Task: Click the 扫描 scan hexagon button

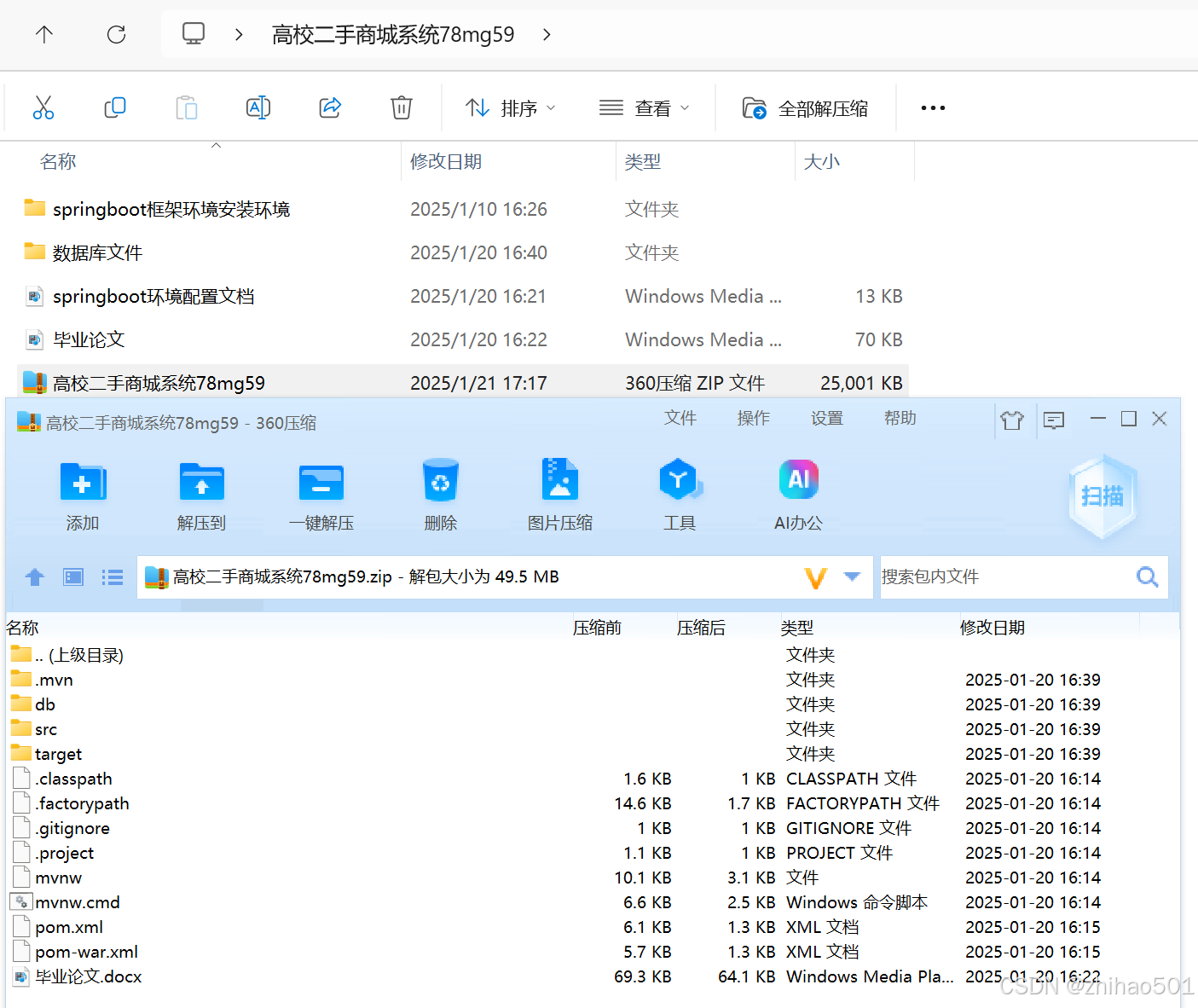Action: point(1103,496)
